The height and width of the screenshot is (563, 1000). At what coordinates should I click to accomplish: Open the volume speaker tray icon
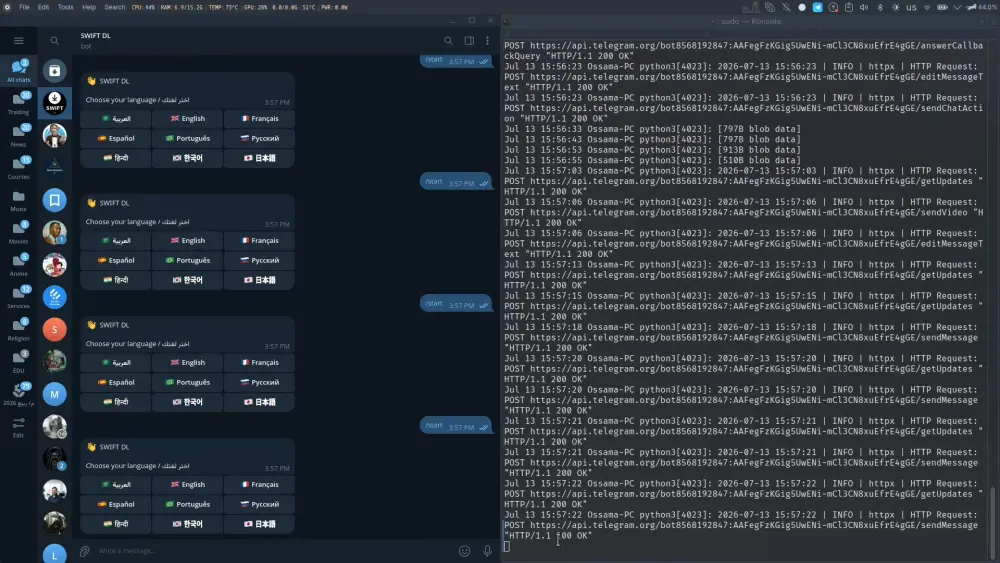[x=864, y=8]
